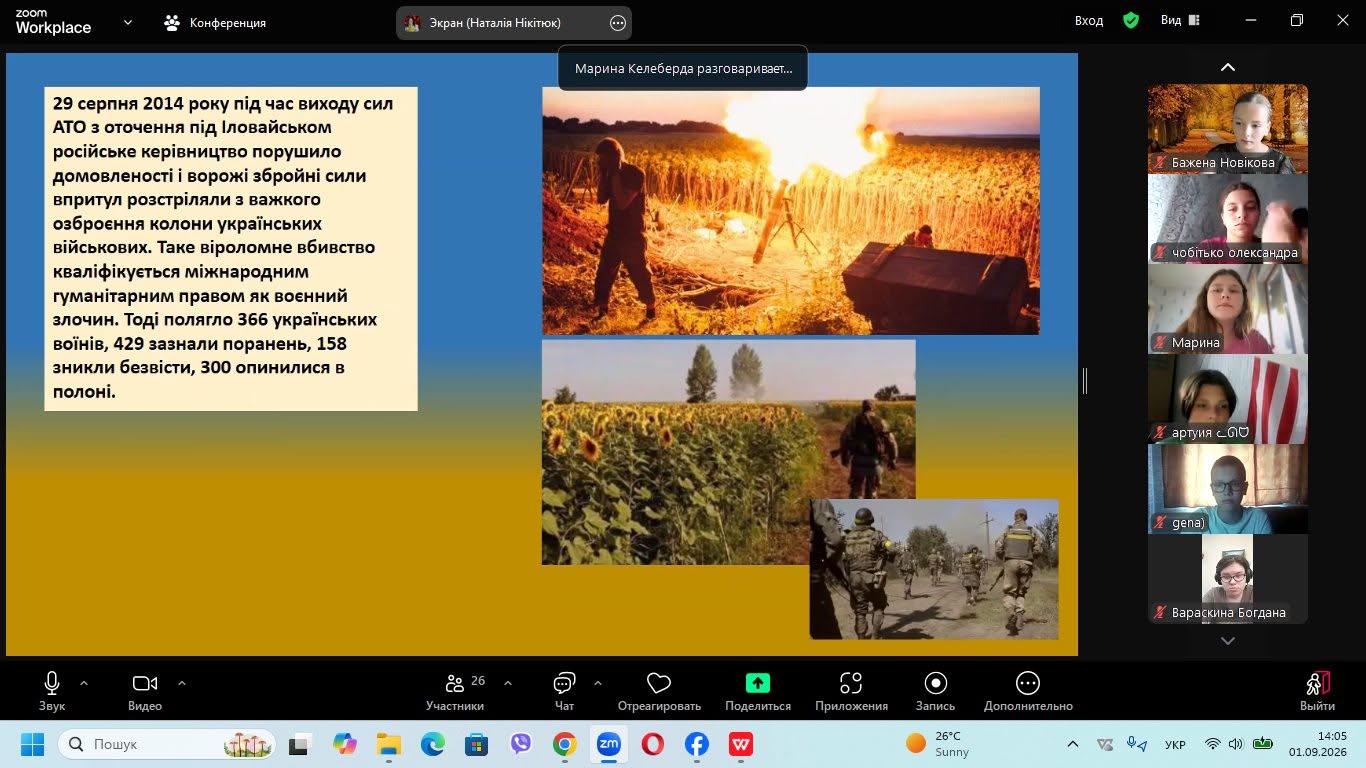
Task: Open the Чат chat icon
Action: (x=564, y=683)
